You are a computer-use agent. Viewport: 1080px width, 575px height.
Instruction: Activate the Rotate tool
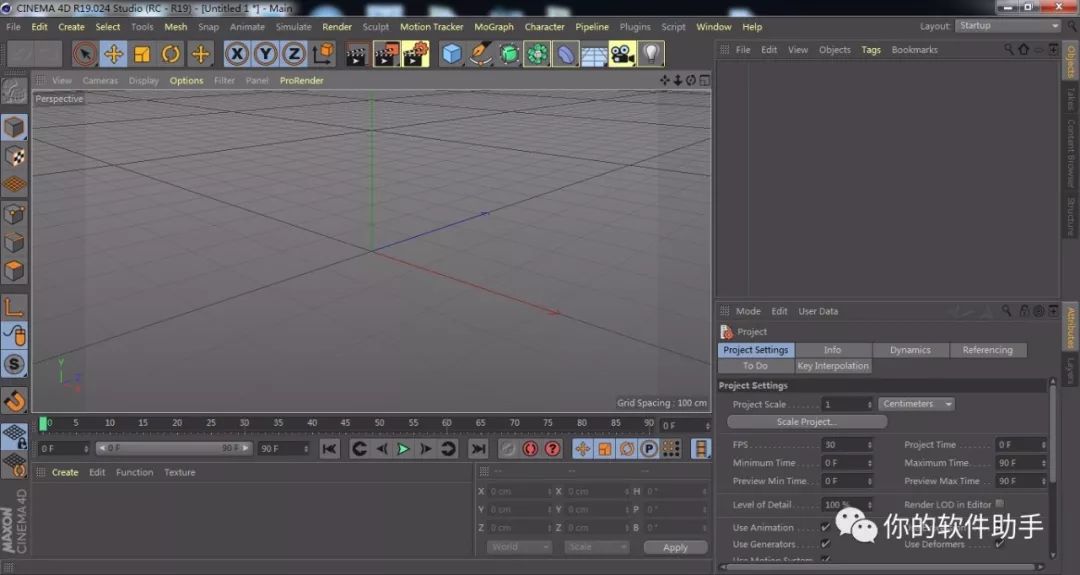171,54
